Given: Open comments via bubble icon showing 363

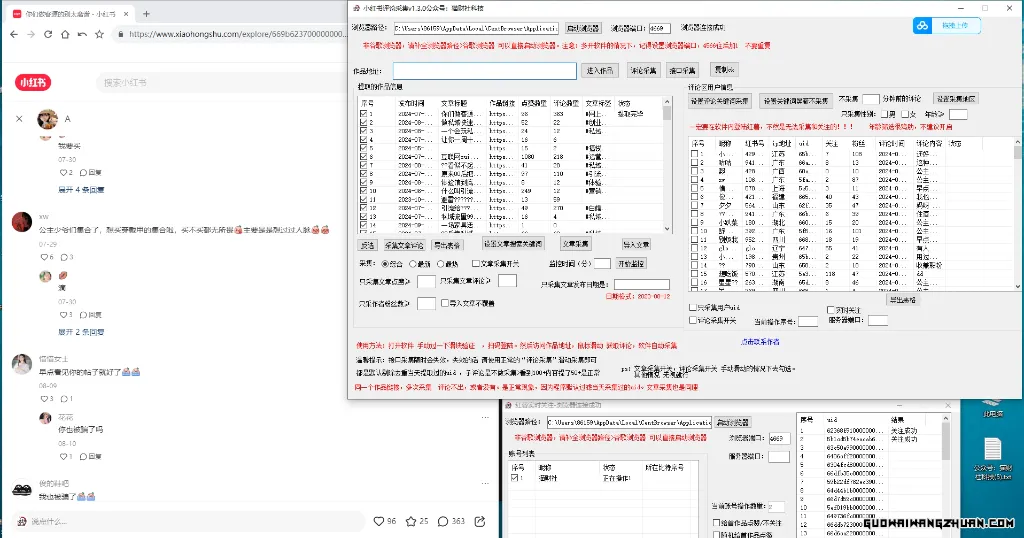Looking at the screenshot, I should click(x=443, y=521).
